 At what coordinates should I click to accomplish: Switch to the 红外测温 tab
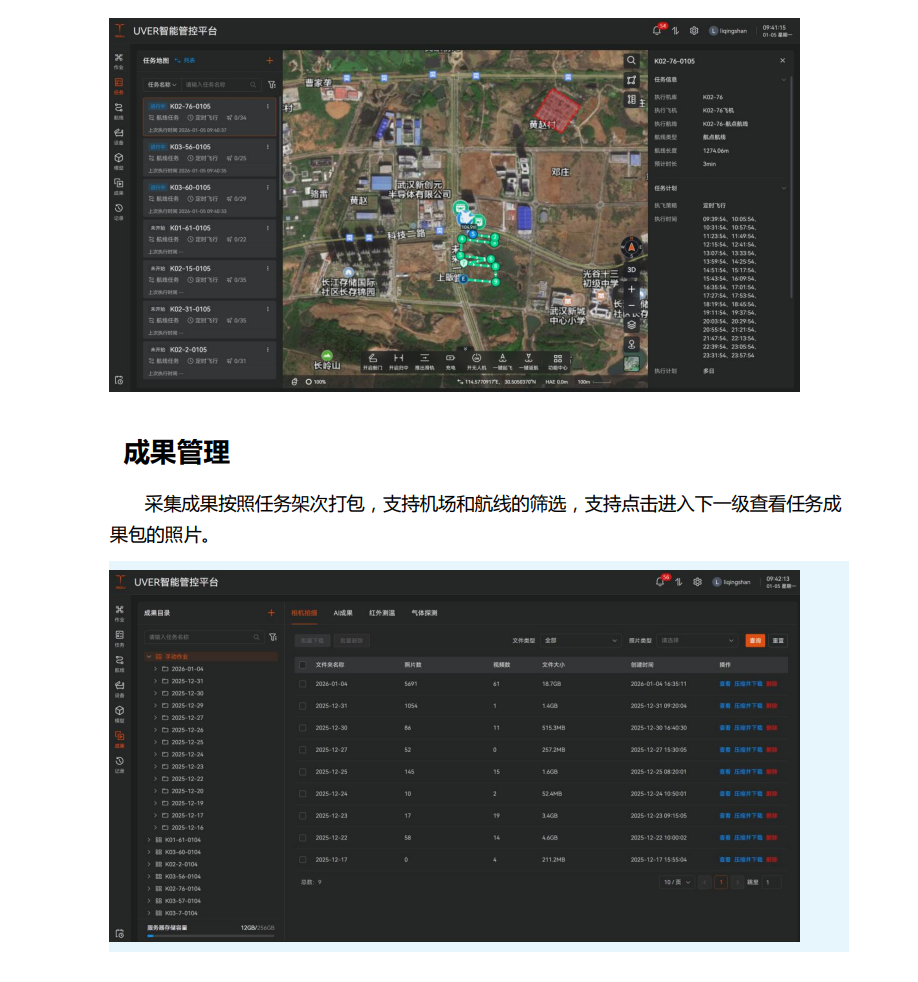[382, 613]
